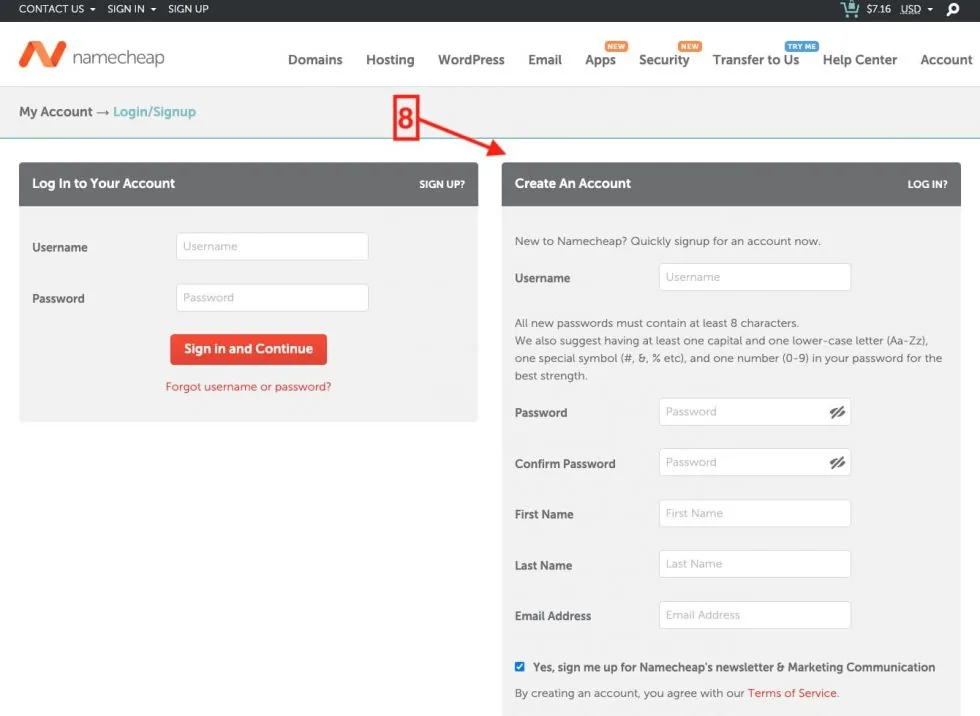Click SIGN UP in the top bar

(188, 9)
